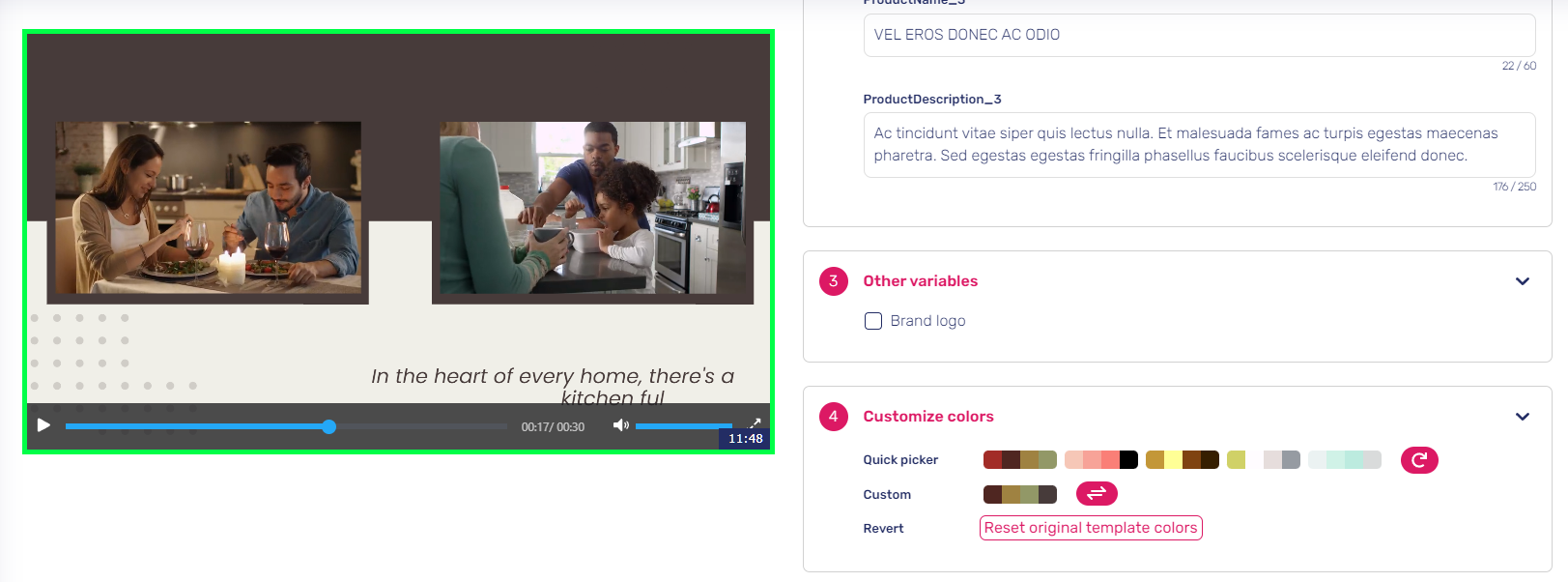Screen dimensions: 1568x582
Task: Click the Quick picker label
Action: tap(900, 460)
